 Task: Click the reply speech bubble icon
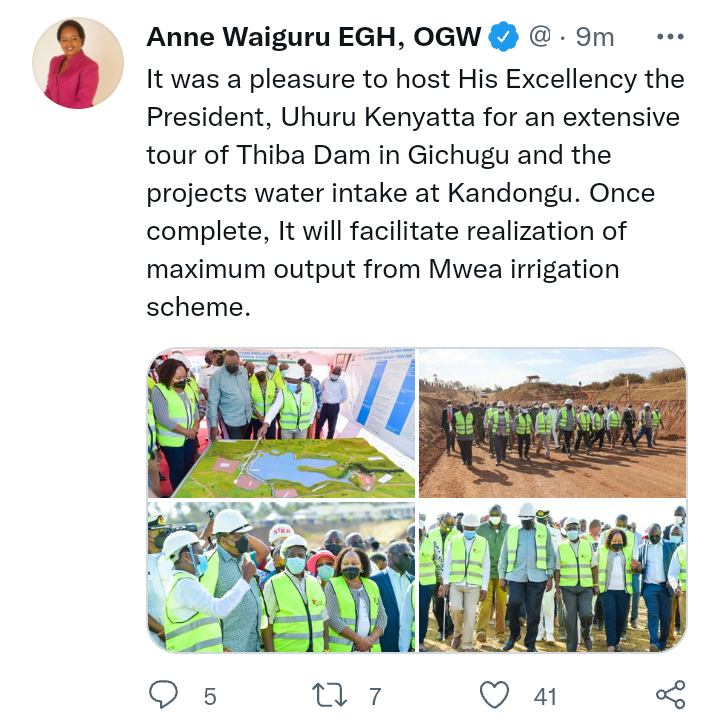pos(163,694)
